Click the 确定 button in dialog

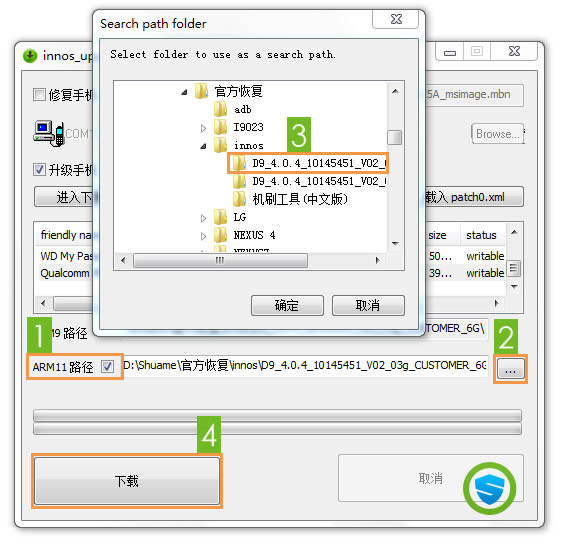pyautogui.click(x=287, y=305)
